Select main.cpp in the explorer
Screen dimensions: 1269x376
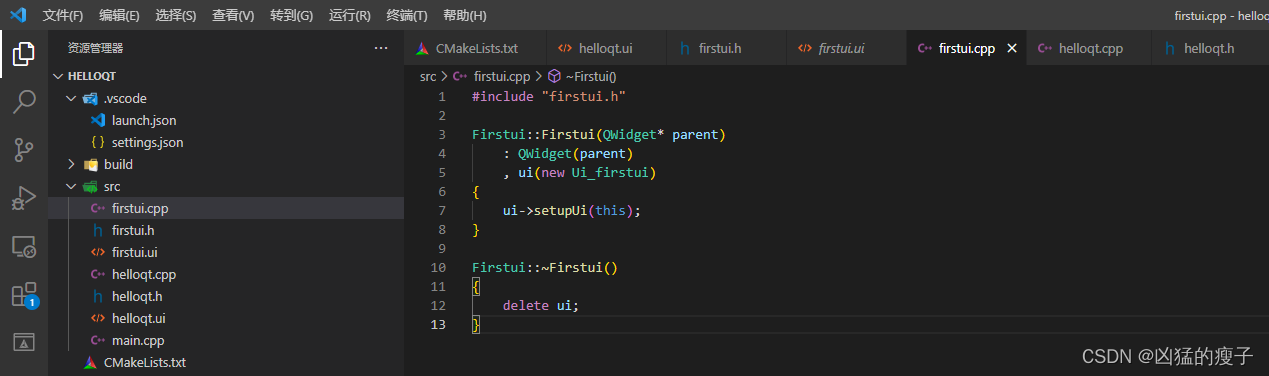point(138,340)
